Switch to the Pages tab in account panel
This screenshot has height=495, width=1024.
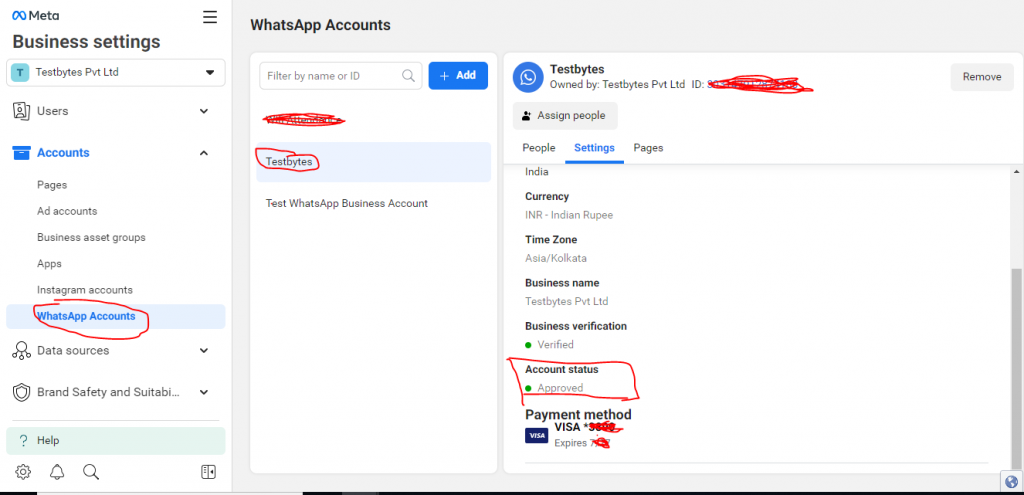[x=648, y=148]
